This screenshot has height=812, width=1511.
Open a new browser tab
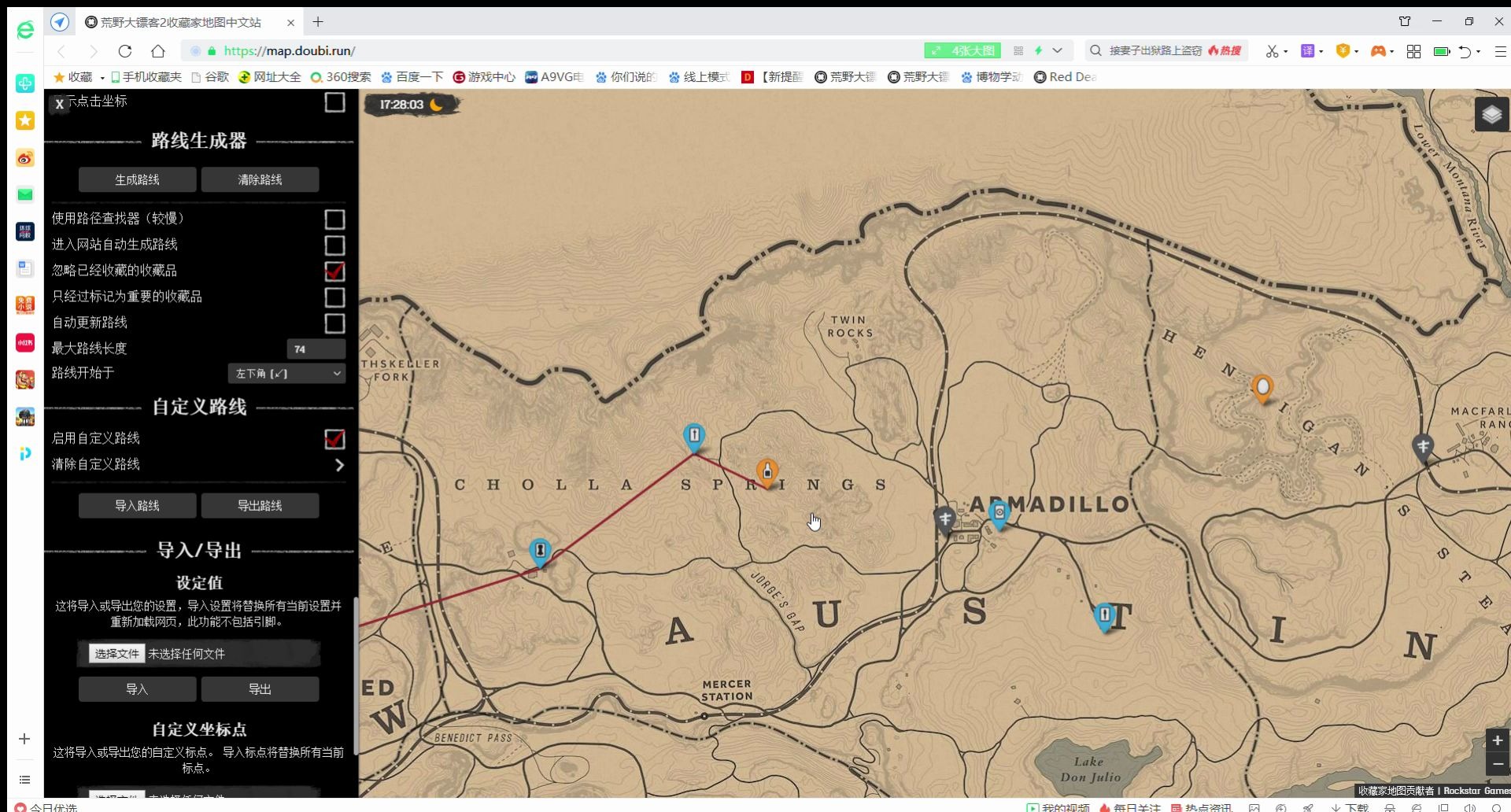[x=318, y=22]
